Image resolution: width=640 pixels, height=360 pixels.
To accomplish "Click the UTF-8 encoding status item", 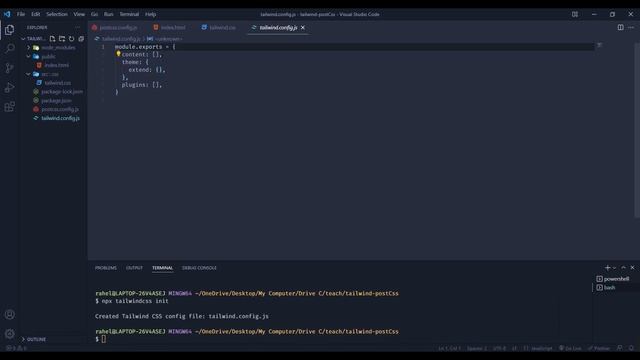I will 499,348.
